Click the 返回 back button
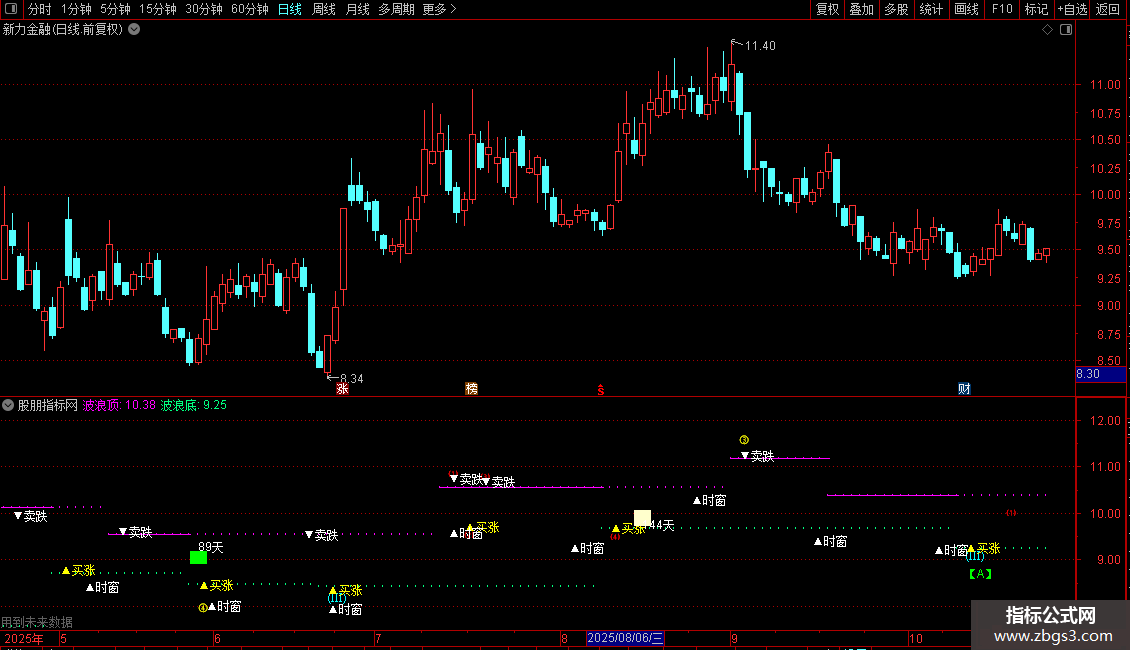The width and height of the screenshot is (1130, 650). click(x=1108, y=9)
